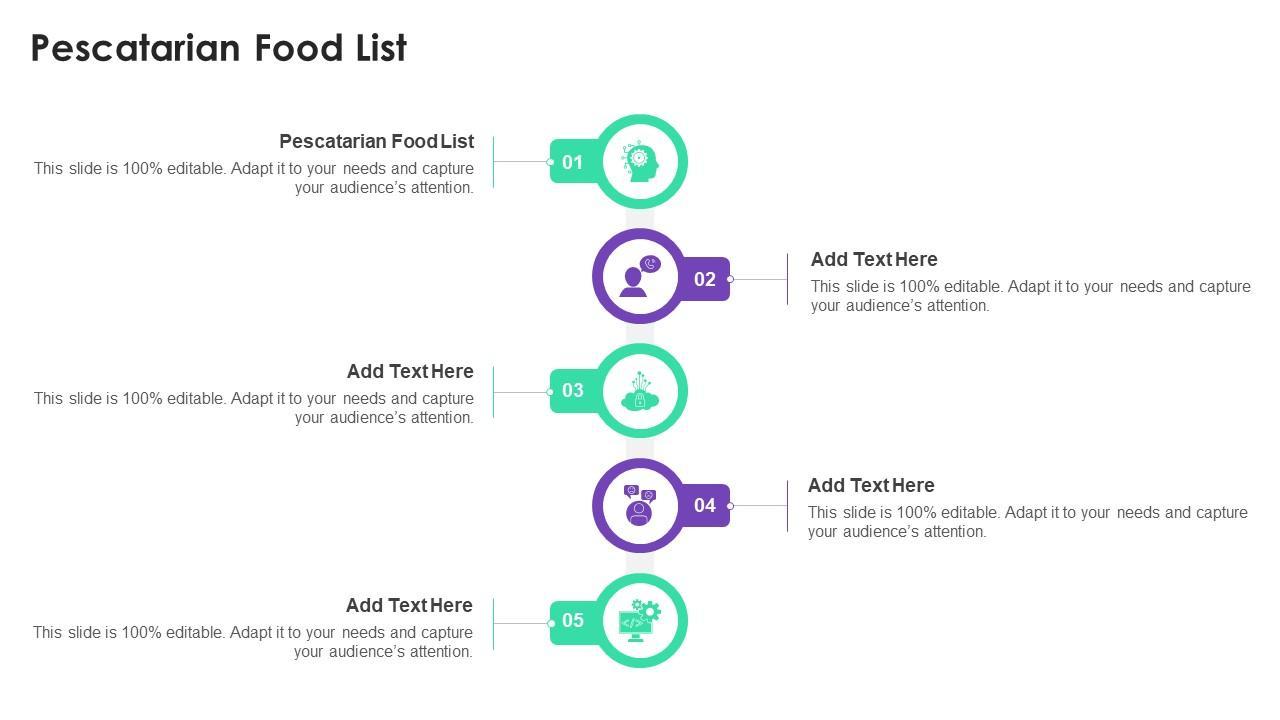
Task: Click the head-with-gear icon in step 01
Action: [640, 161]
